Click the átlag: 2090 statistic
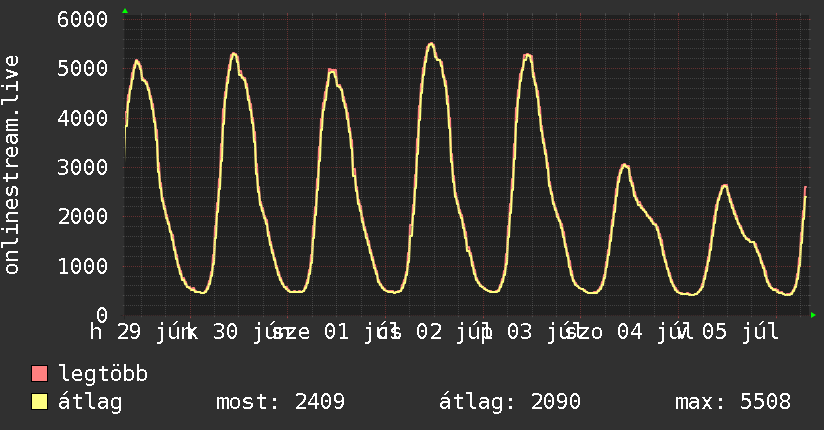Viewport: 824px width, 430px height. (510, 402)
